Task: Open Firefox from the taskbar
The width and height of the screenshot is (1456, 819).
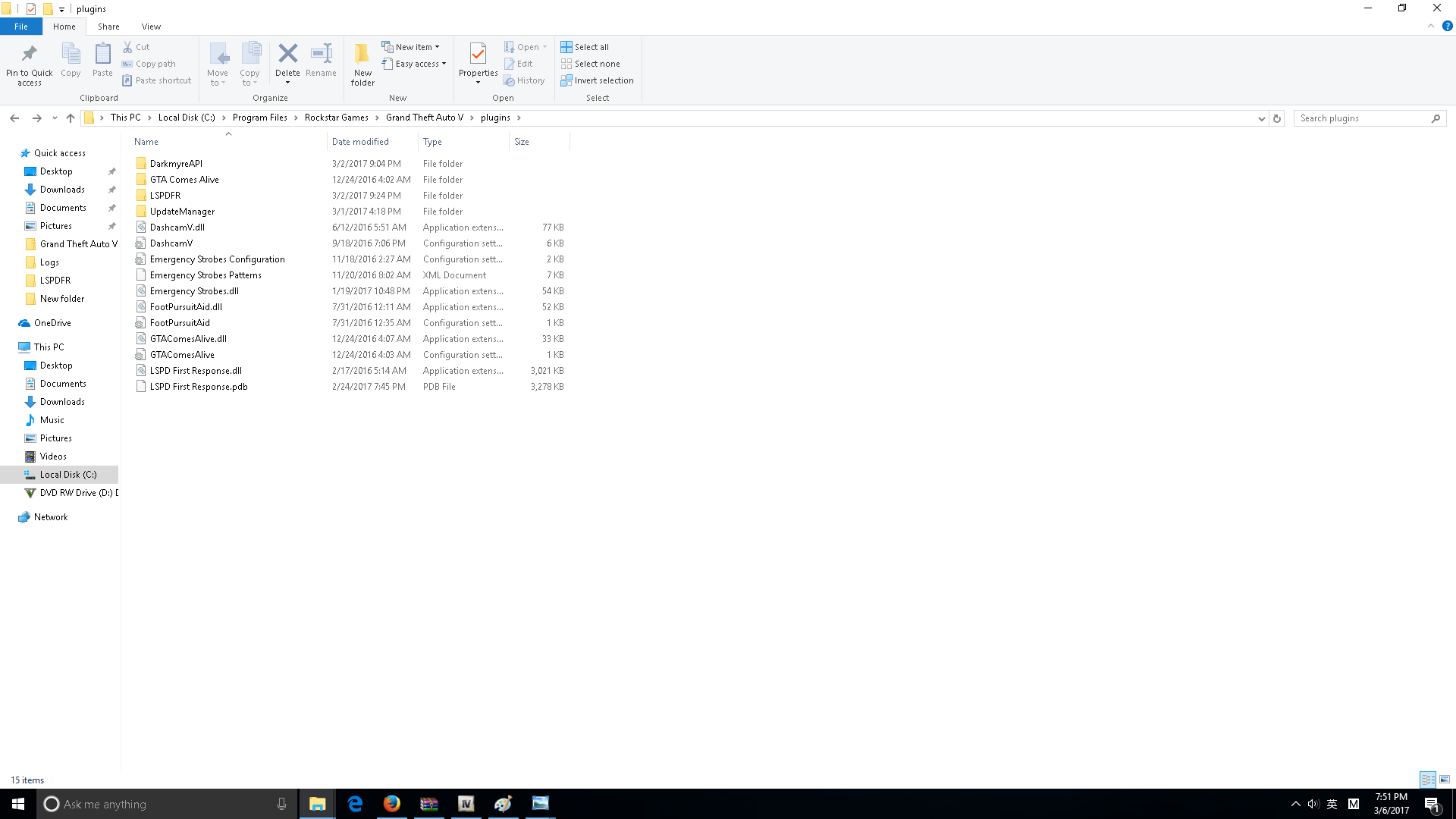Action: (391, 804)
